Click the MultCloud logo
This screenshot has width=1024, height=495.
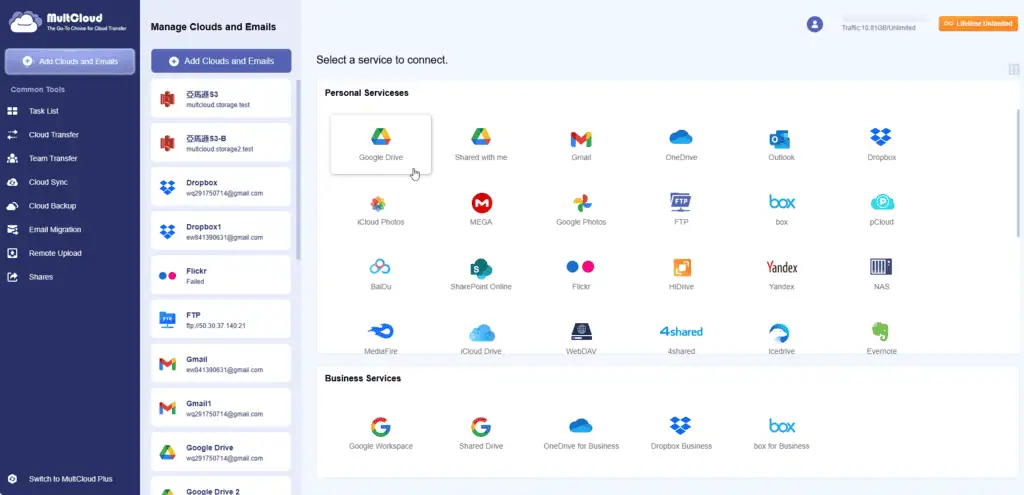[67, 22]
